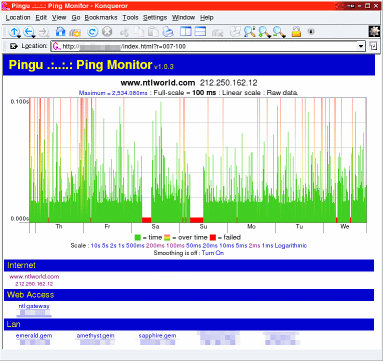Click the Pingu Ping Monitor page heading
This screenshot has width=383, height=361.
[x=80, y=65]
